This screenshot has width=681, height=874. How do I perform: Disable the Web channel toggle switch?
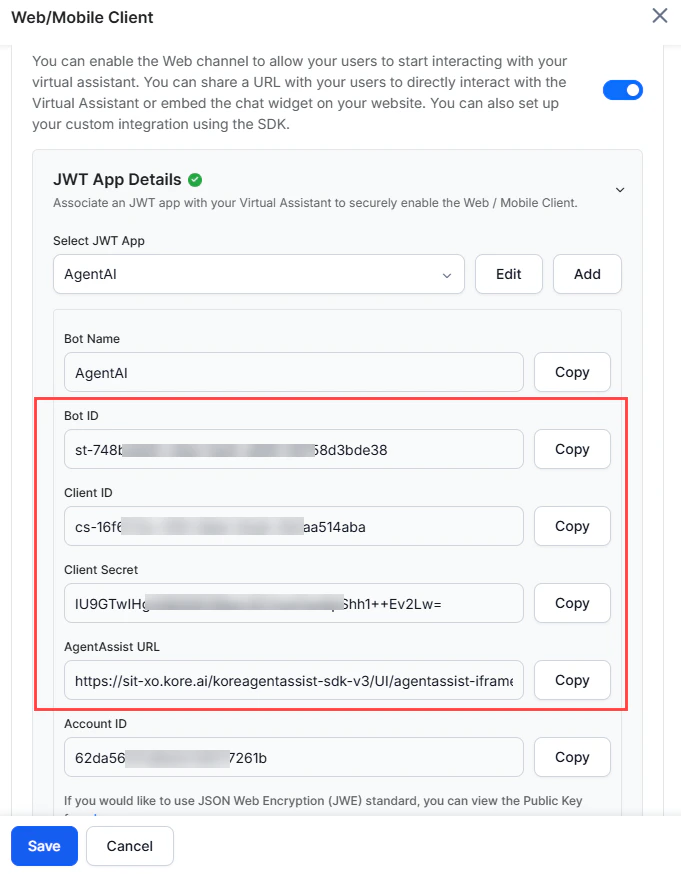point(622,89)
